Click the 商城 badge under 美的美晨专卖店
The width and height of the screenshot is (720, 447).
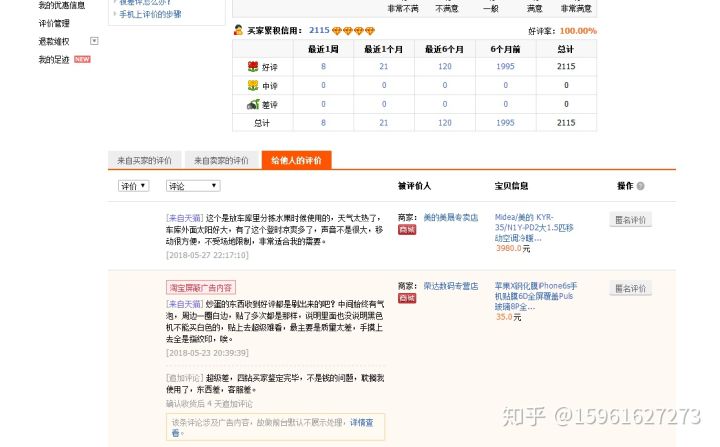click(x=407, y=229)
